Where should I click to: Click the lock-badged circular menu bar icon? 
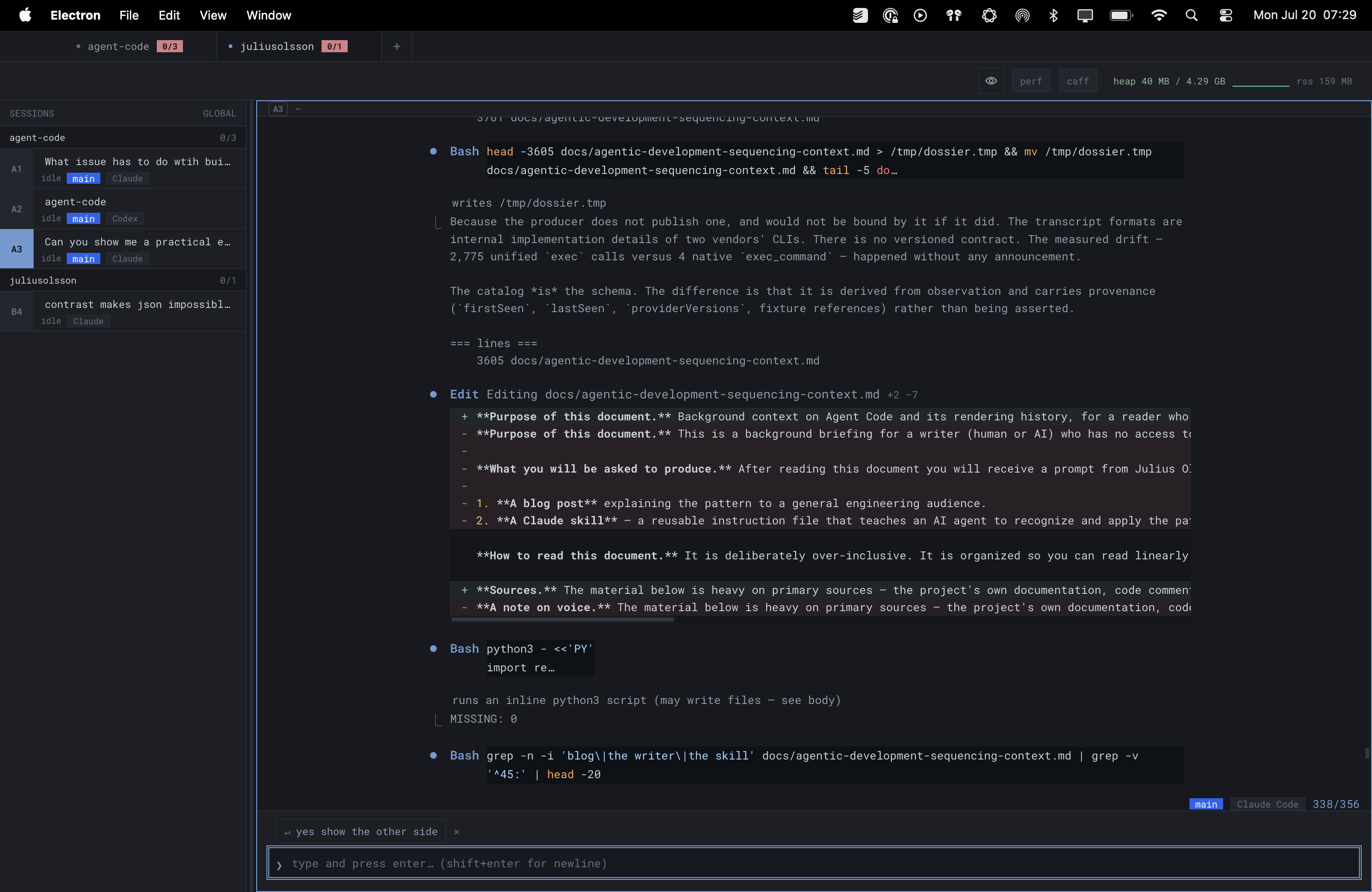click(890, 15)
